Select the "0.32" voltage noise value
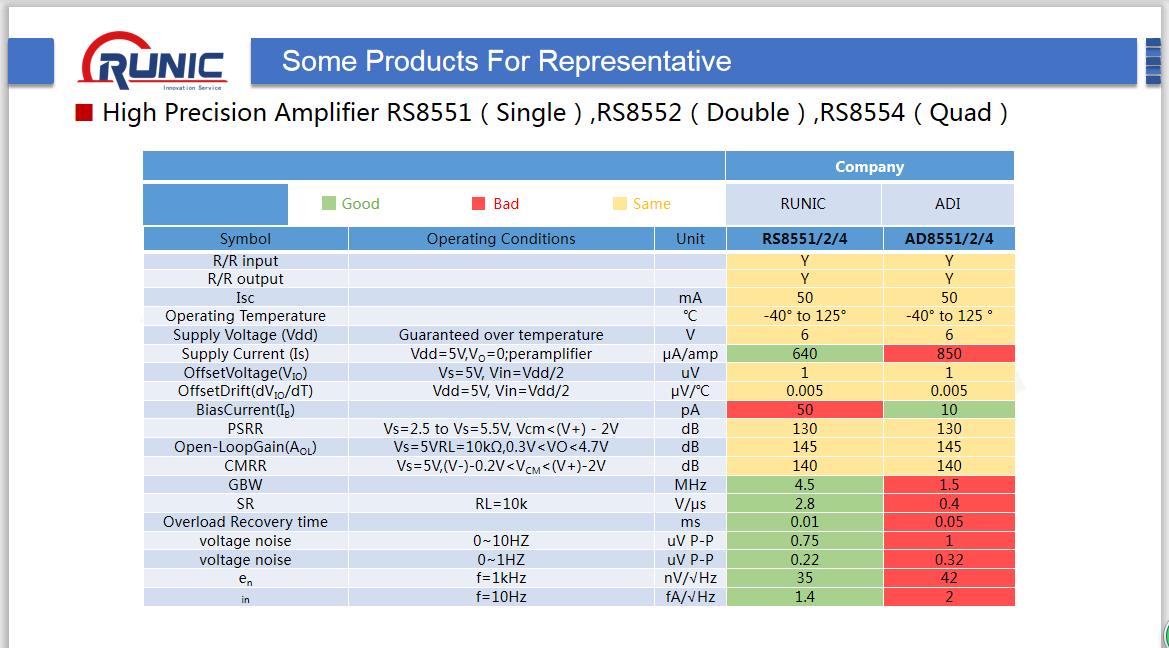 click(x=949, y=559)
